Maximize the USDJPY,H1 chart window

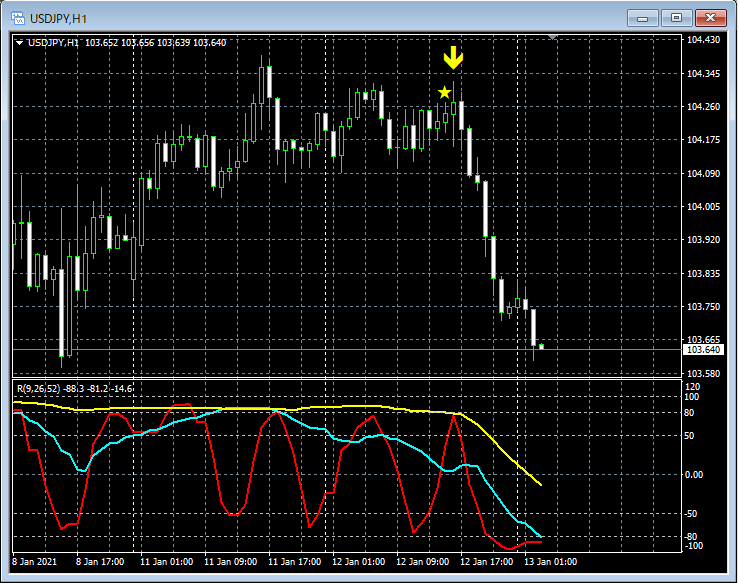click(676, 17)
